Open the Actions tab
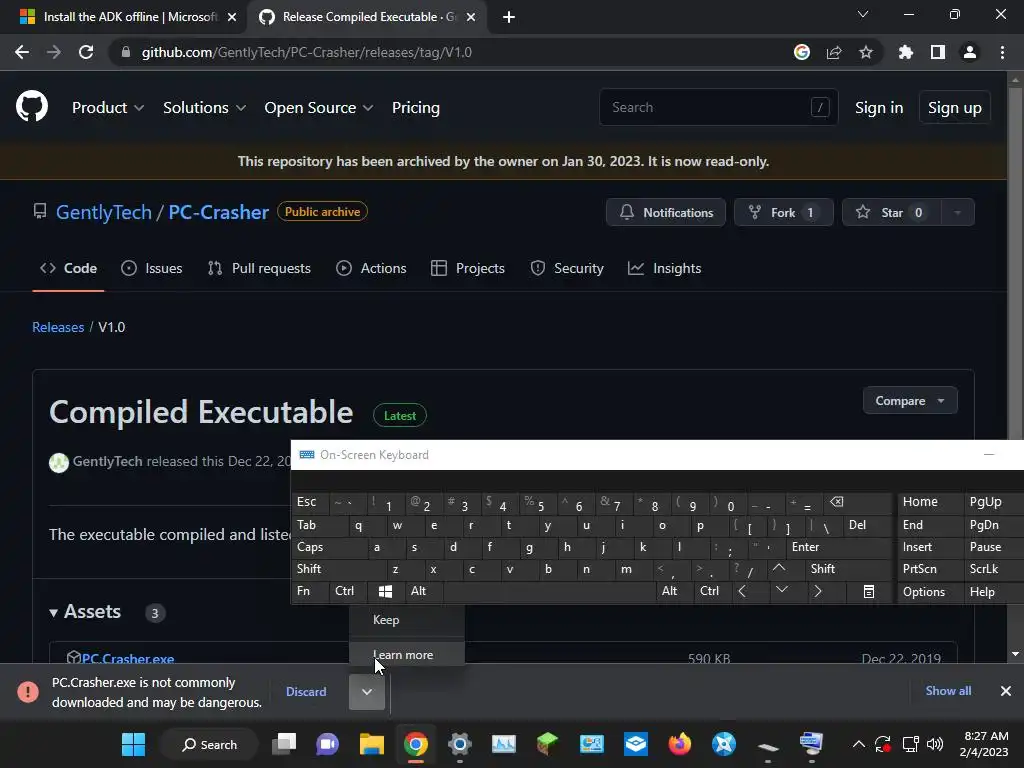 pos(372,268)
